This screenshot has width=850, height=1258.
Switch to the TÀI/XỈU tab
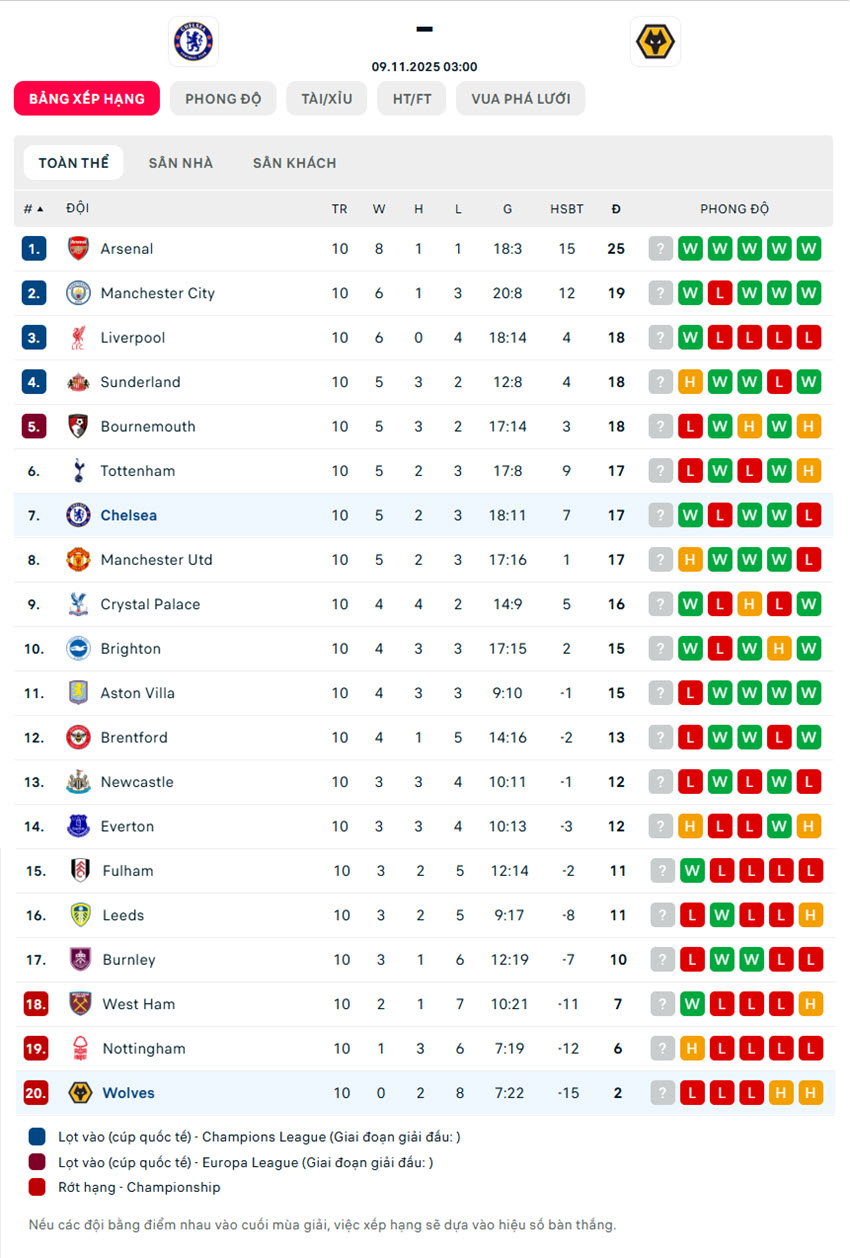pos(327,99)
